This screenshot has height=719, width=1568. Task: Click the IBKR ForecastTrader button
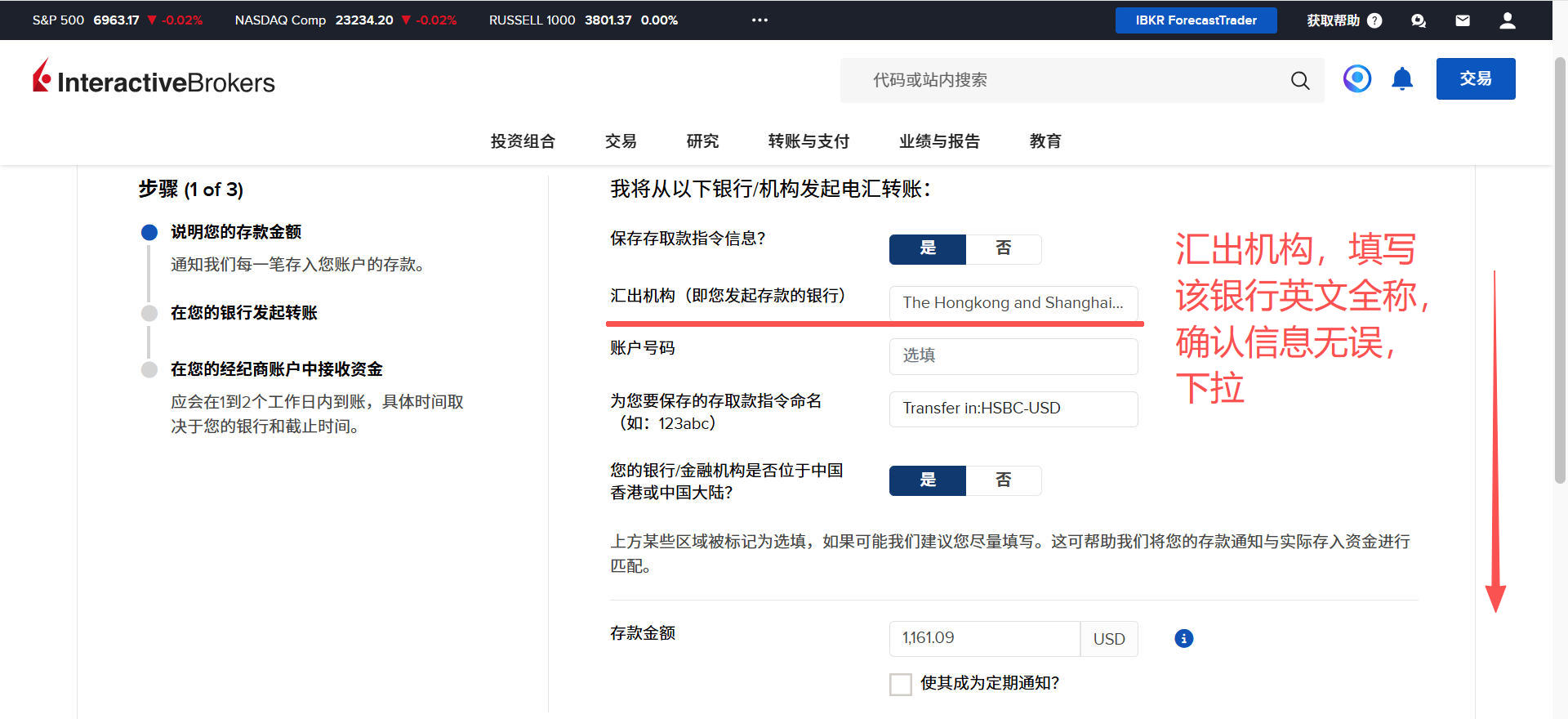pos(1196,20)
